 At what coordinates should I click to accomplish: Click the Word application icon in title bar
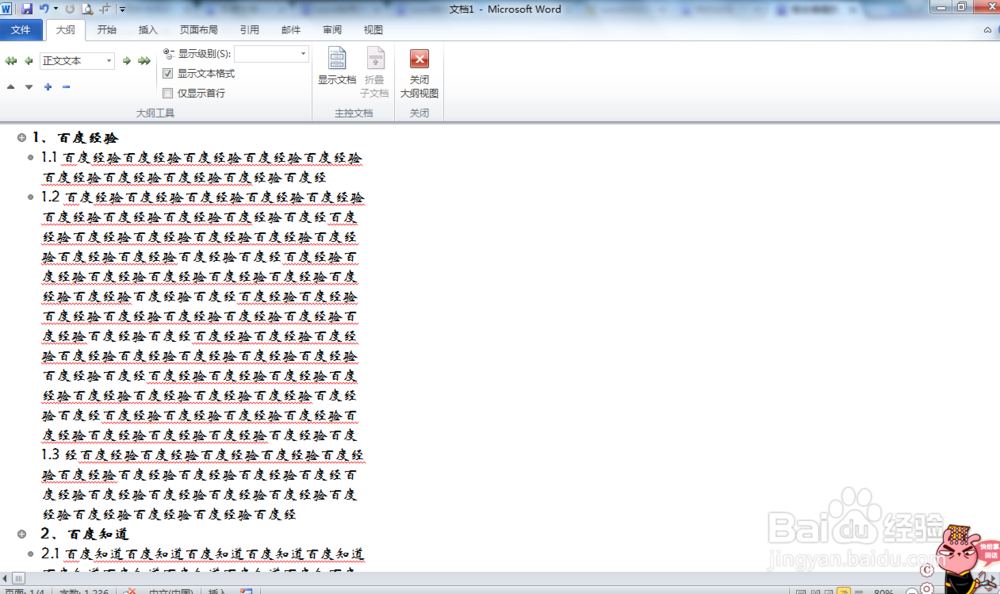[6, 9]
